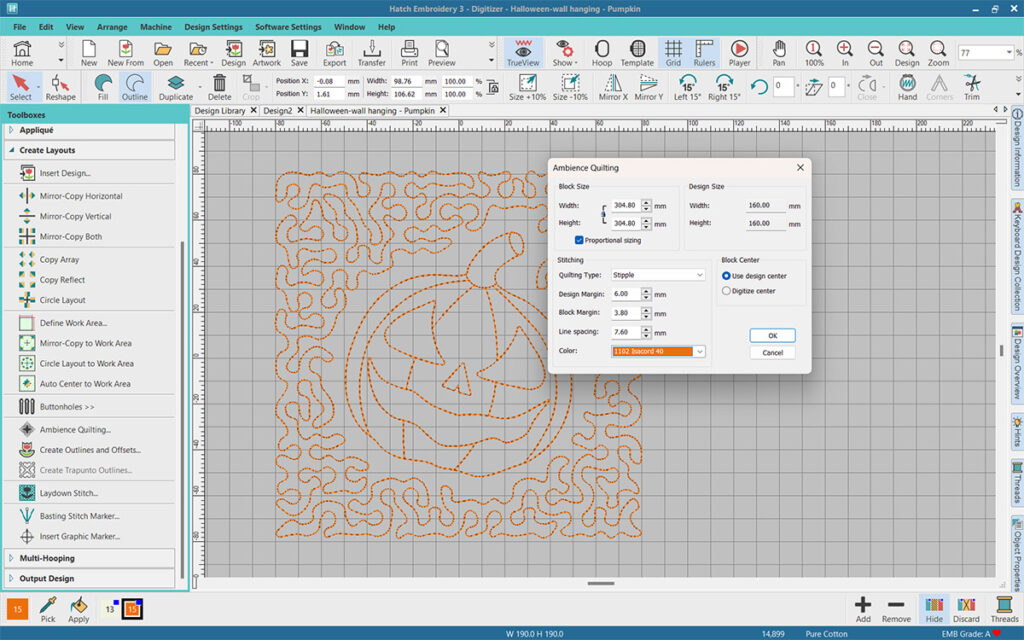Select the Reshape tool

coord(60,87)
